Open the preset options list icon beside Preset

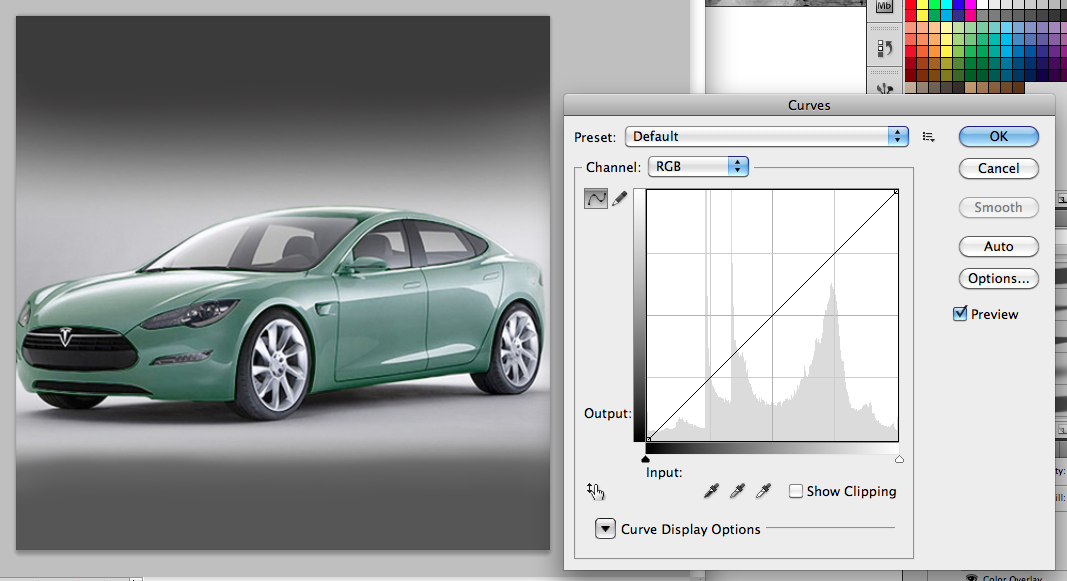tap(928, 136)
